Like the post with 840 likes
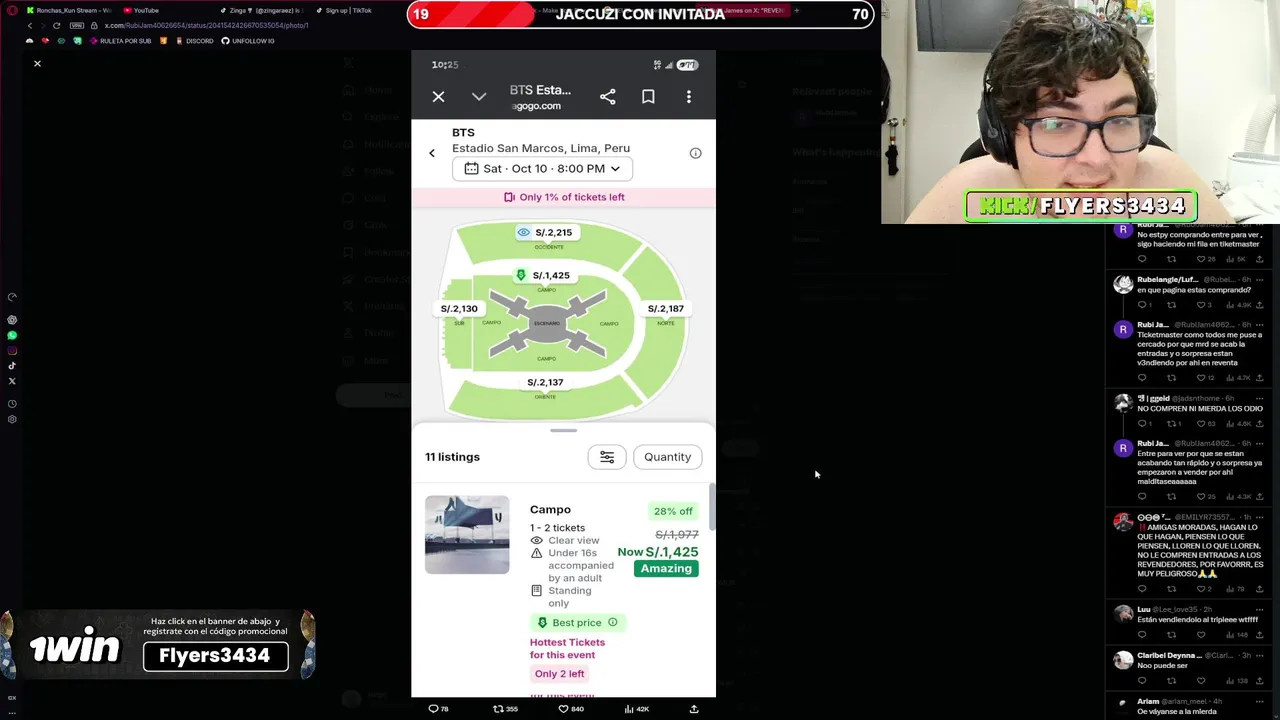This screenshot has width=1280, height=720. [570, 709]
